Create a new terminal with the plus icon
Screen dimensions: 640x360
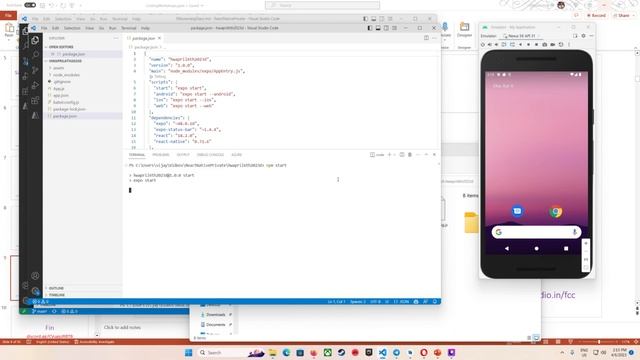[x=389, y=155]
